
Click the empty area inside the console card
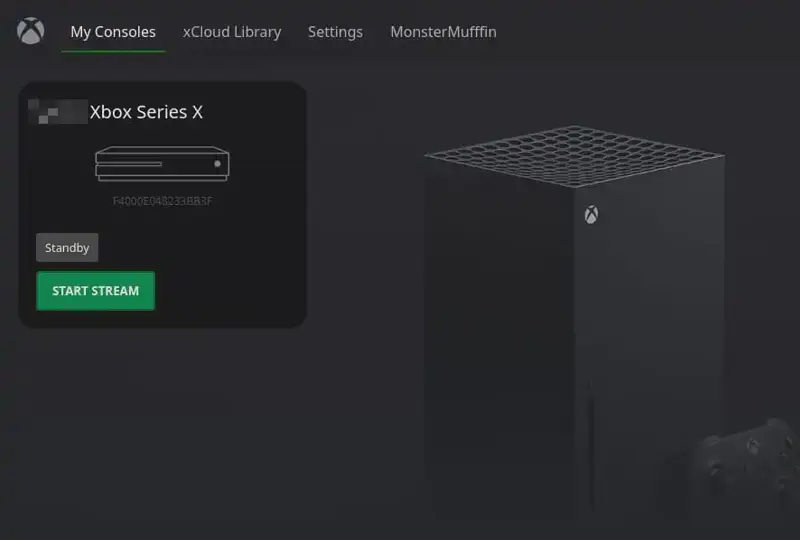point(230,265)
